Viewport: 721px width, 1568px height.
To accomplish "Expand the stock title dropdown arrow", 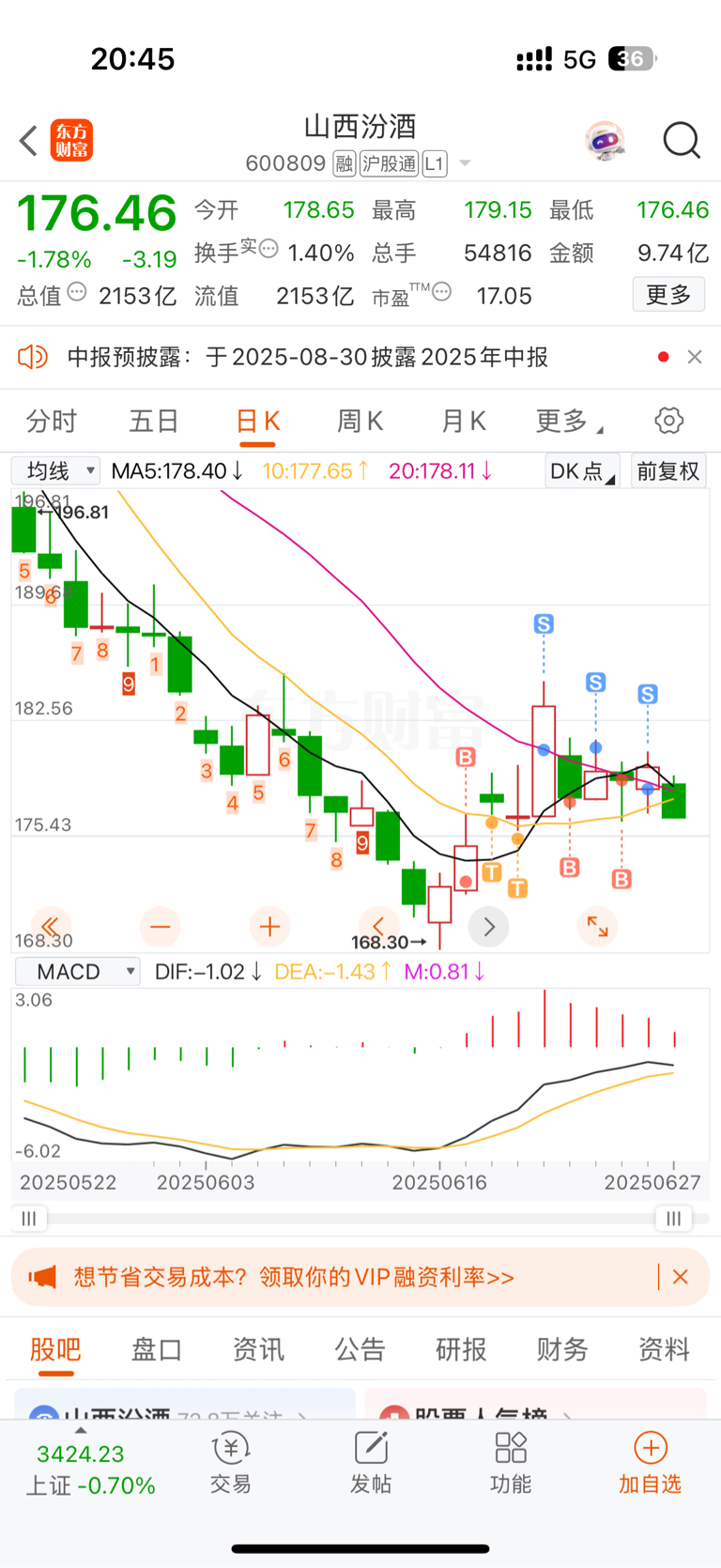I will click(464, 164).
